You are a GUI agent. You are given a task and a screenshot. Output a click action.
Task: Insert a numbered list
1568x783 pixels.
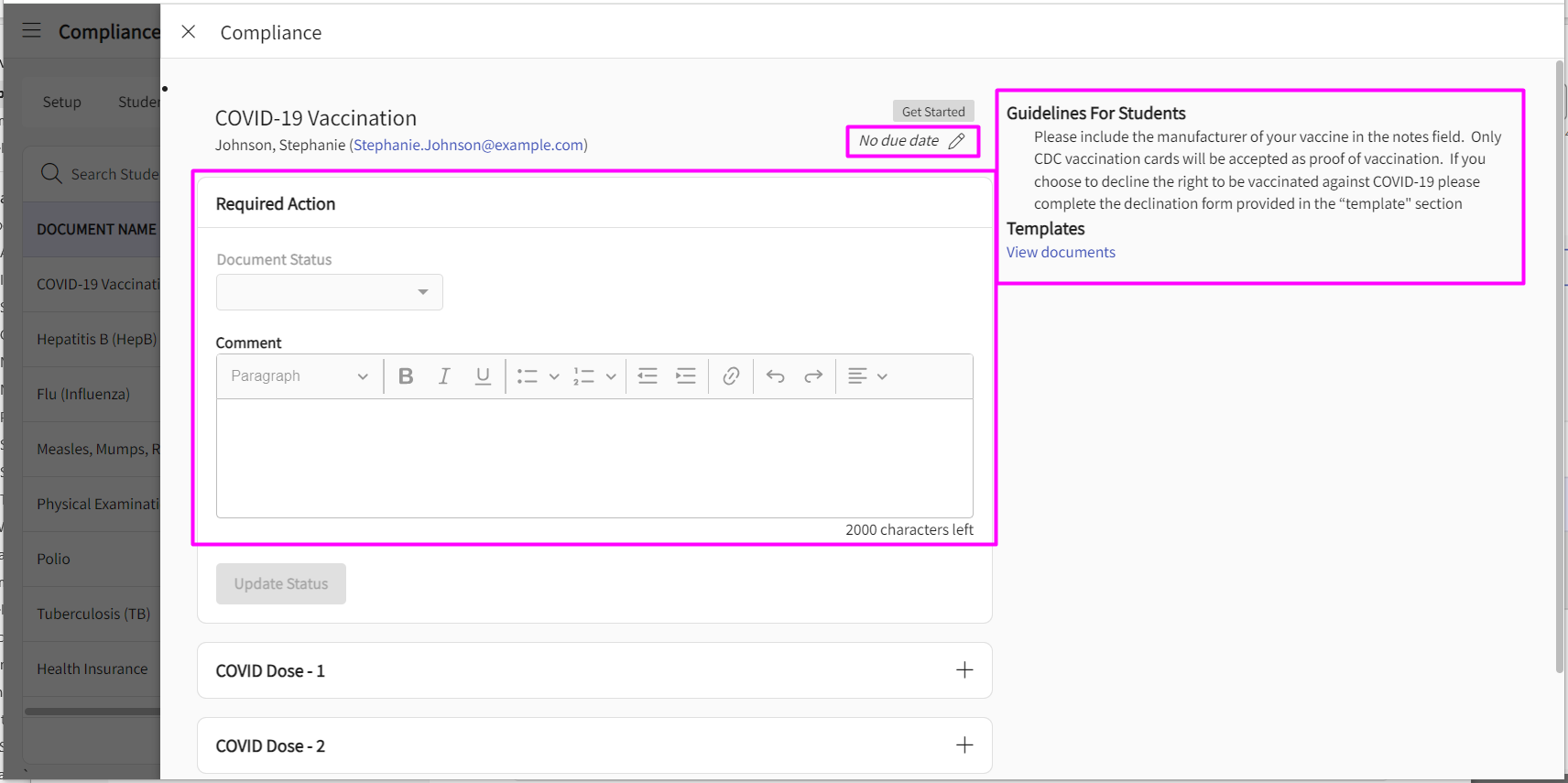click(x=584, y=376)
